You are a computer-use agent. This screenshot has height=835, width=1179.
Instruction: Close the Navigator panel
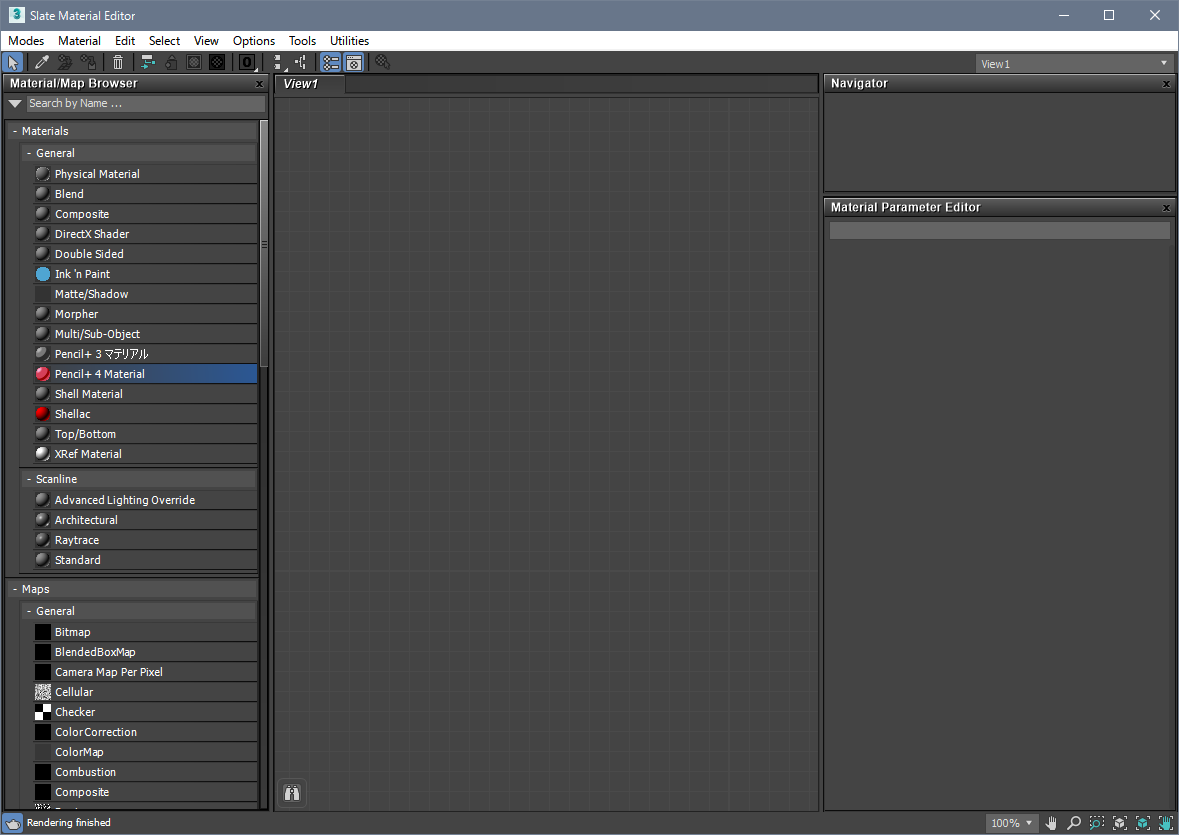1166,84
